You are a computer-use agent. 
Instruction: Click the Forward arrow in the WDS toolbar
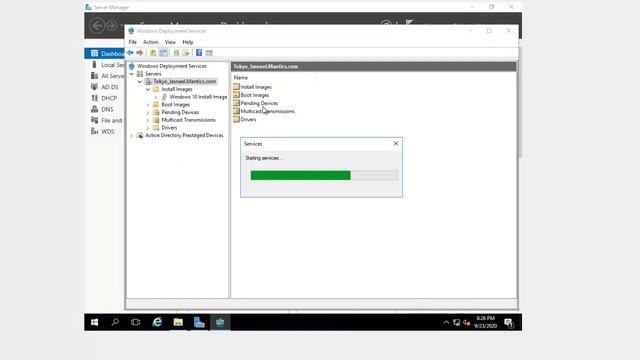click(x=140, y=53)
